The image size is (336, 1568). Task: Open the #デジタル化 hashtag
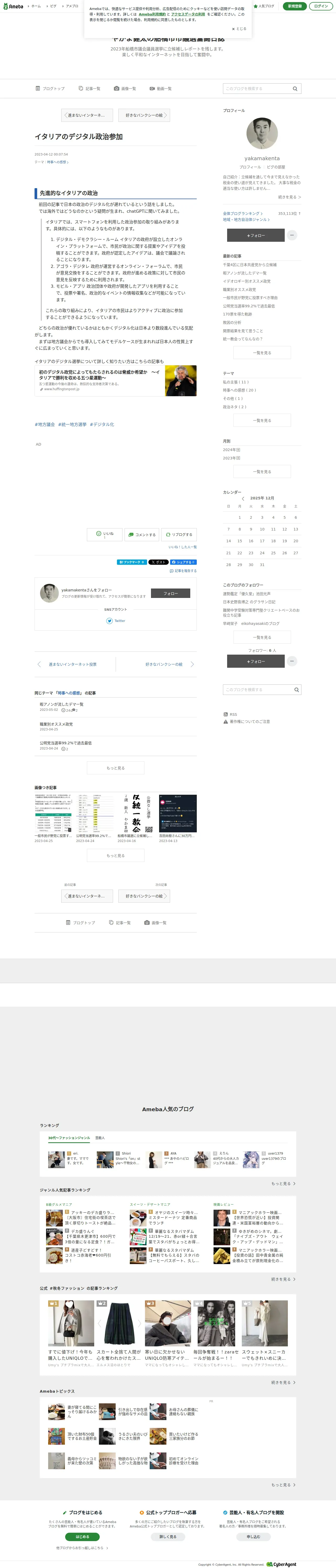point(102,424)
